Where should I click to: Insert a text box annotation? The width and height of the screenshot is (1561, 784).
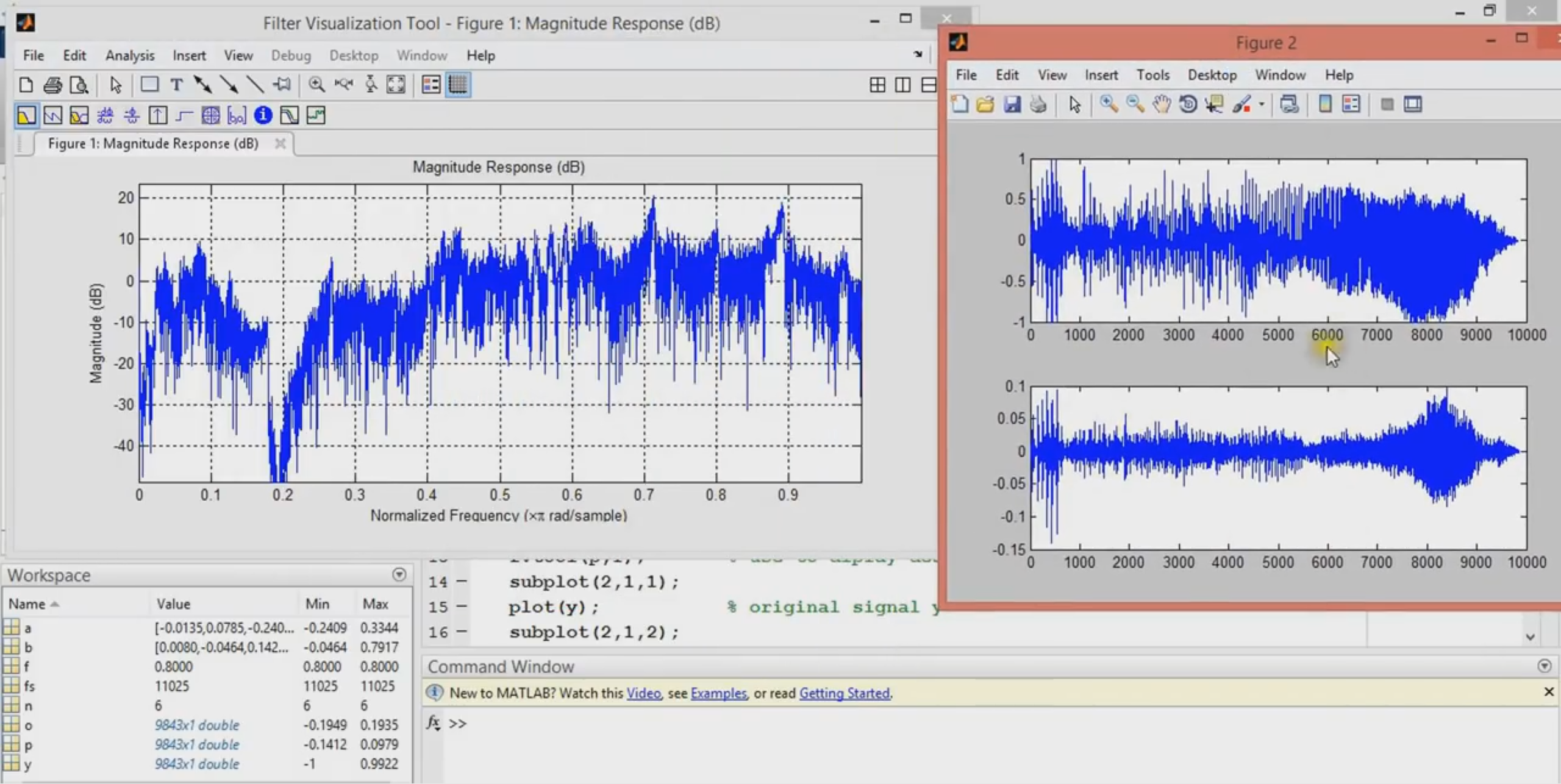coord(176,85)
